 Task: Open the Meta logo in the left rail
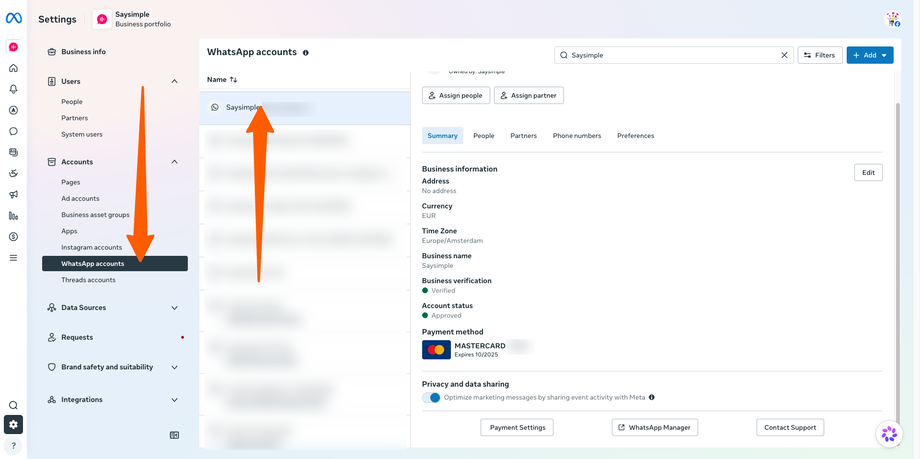pyautogui.click(x=13, y=18)
